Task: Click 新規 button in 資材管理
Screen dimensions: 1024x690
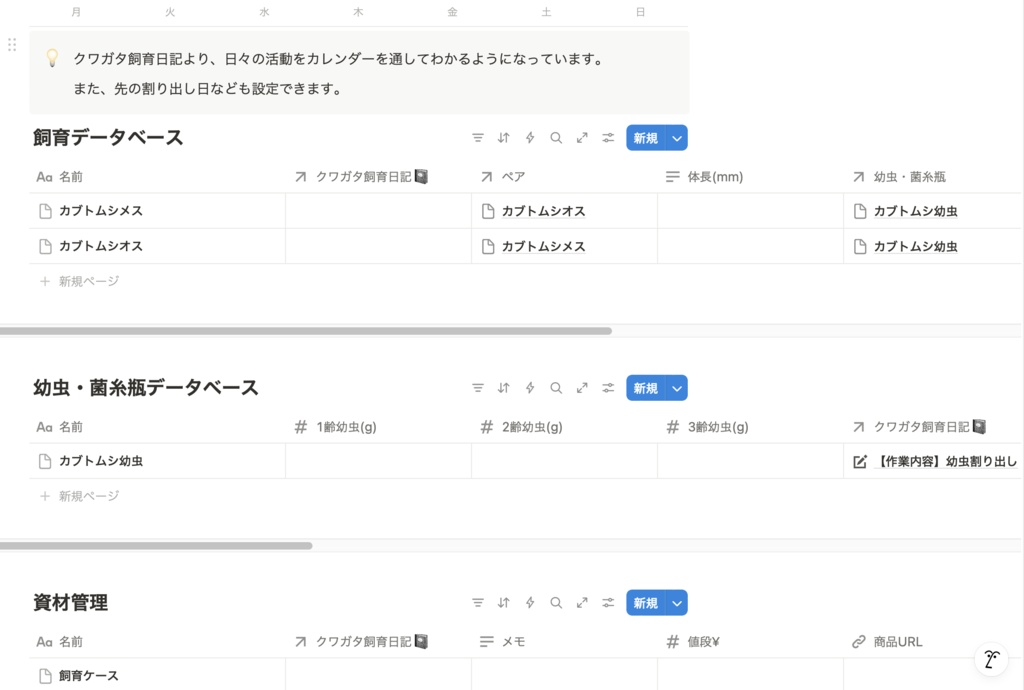Action: pos(646,603)
